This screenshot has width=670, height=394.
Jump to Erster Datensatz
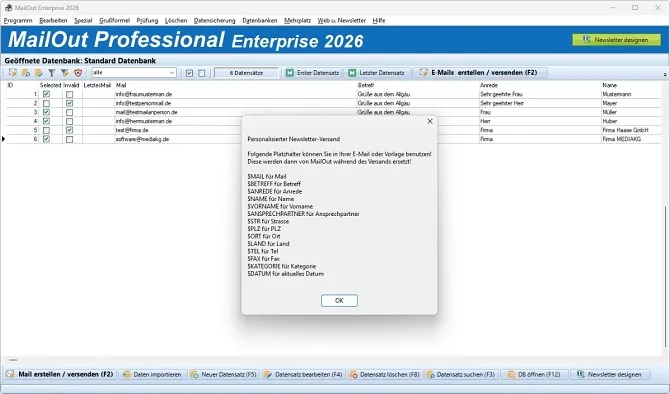[x=313, y=73]
